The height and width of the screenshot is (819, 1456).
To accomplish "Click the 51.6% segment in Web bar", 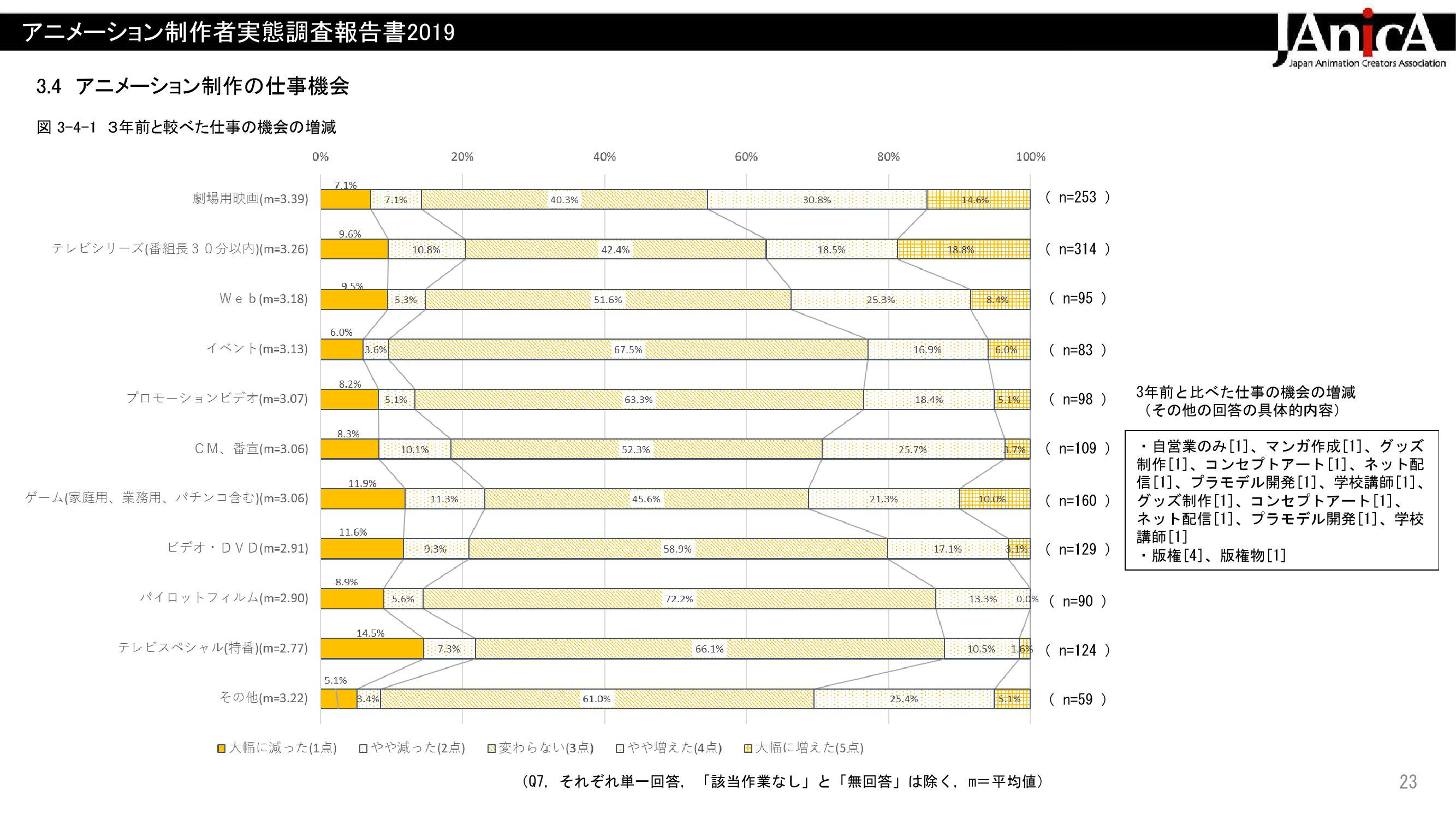I will pyautogui.click(x=608, y=300).
